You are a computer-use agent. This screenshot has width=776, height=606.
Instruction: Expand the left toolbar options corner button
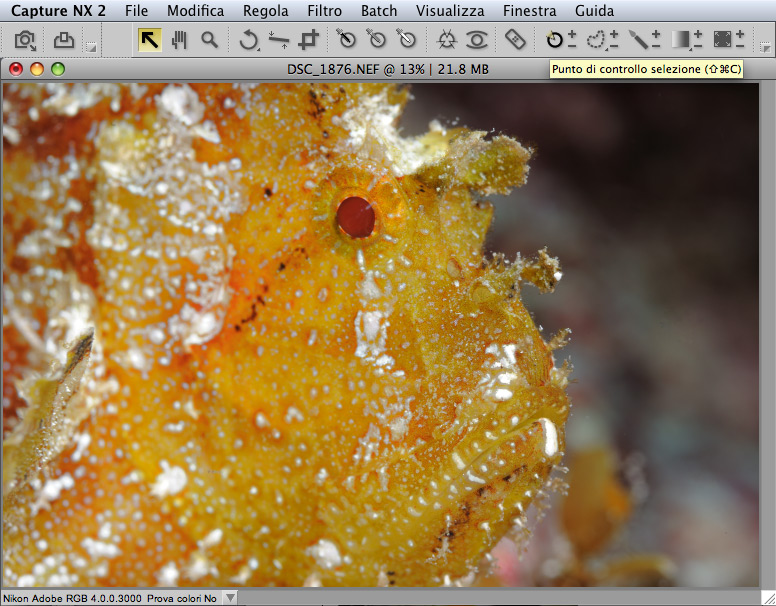point(91,47)
